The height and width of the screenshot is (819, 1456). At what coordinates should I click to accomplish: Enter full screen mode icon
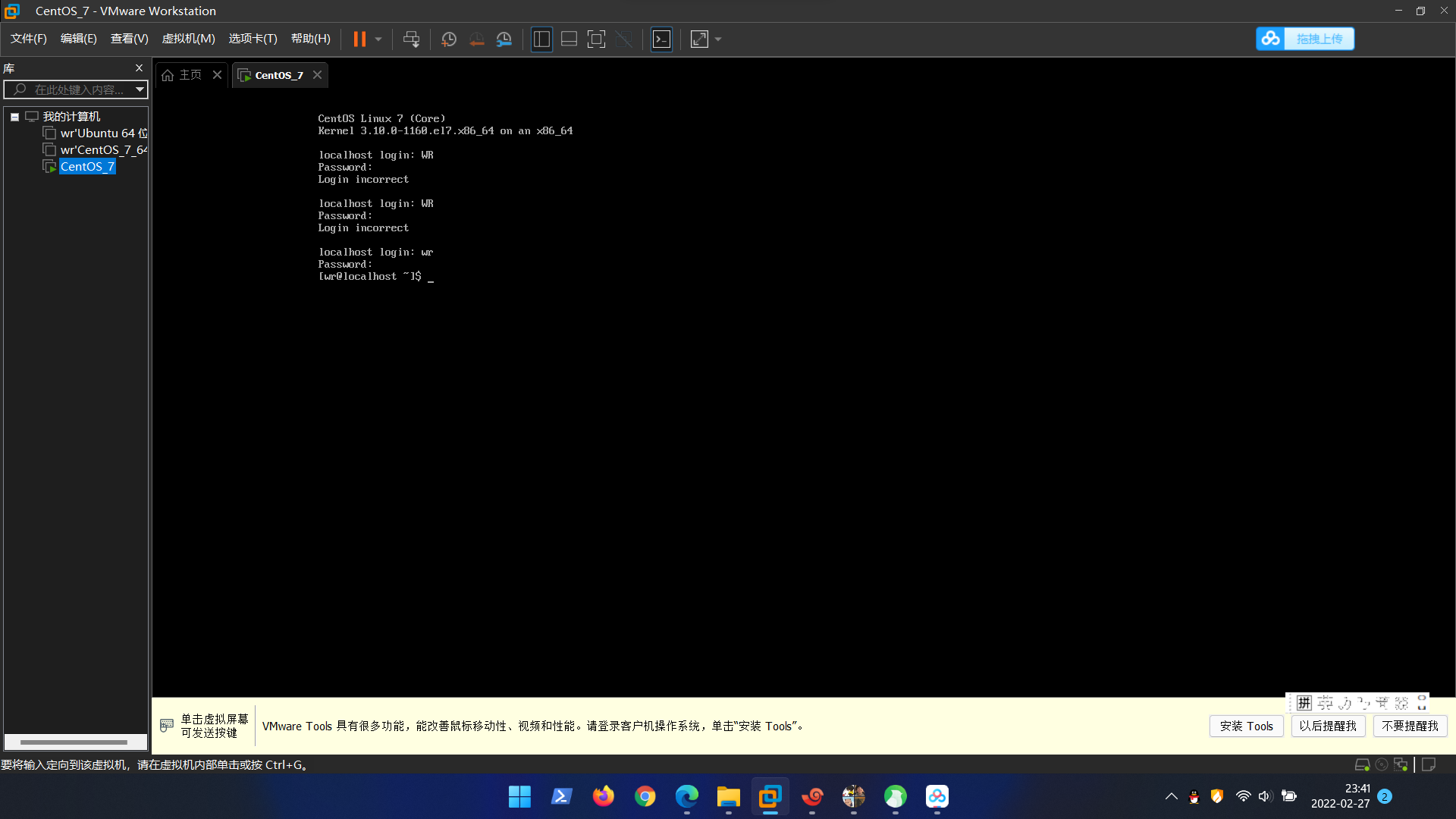[596, 39]
